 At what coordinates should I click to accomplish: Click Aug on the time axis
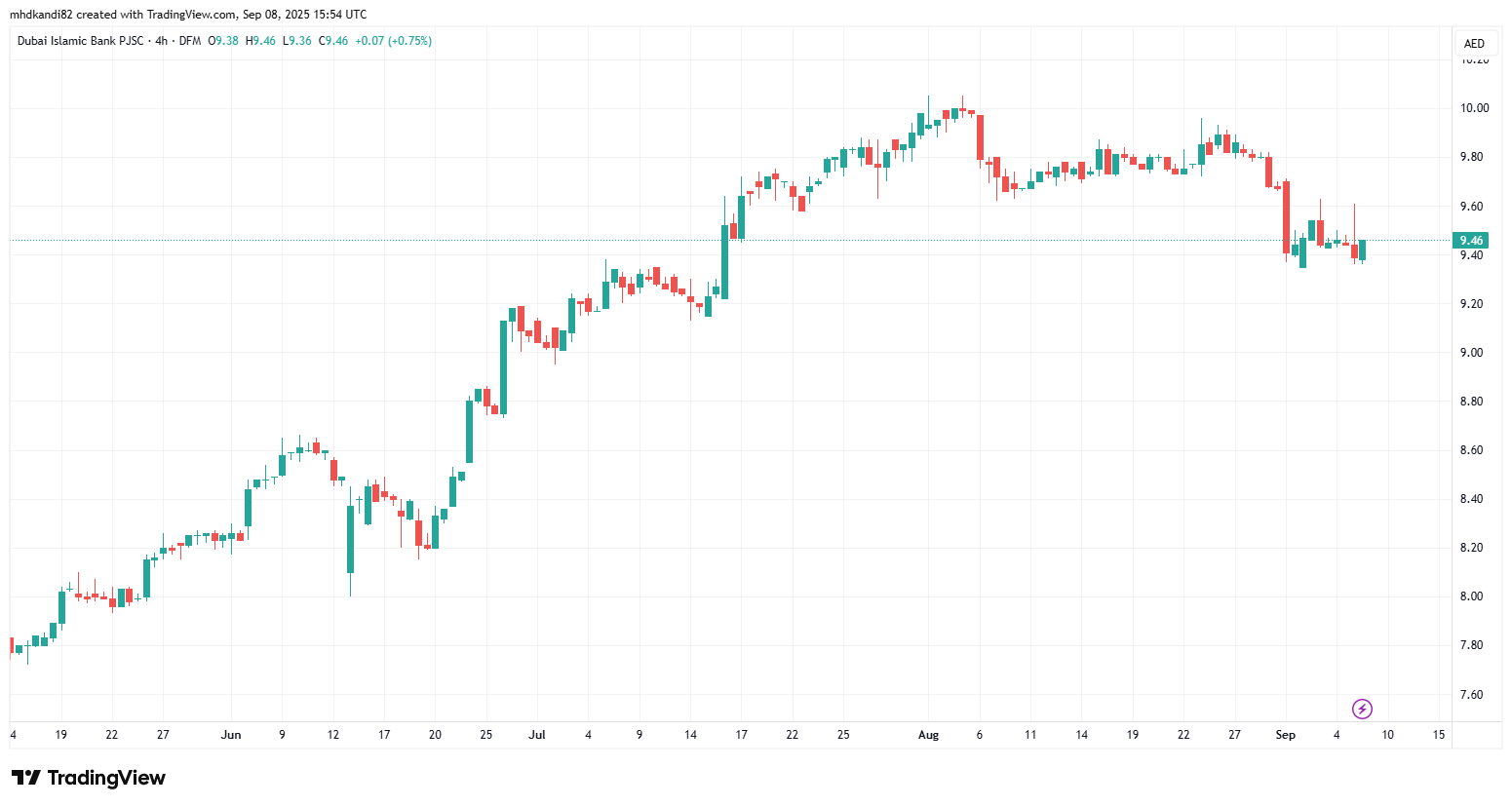pyautogui.click(x=928, y=735)
